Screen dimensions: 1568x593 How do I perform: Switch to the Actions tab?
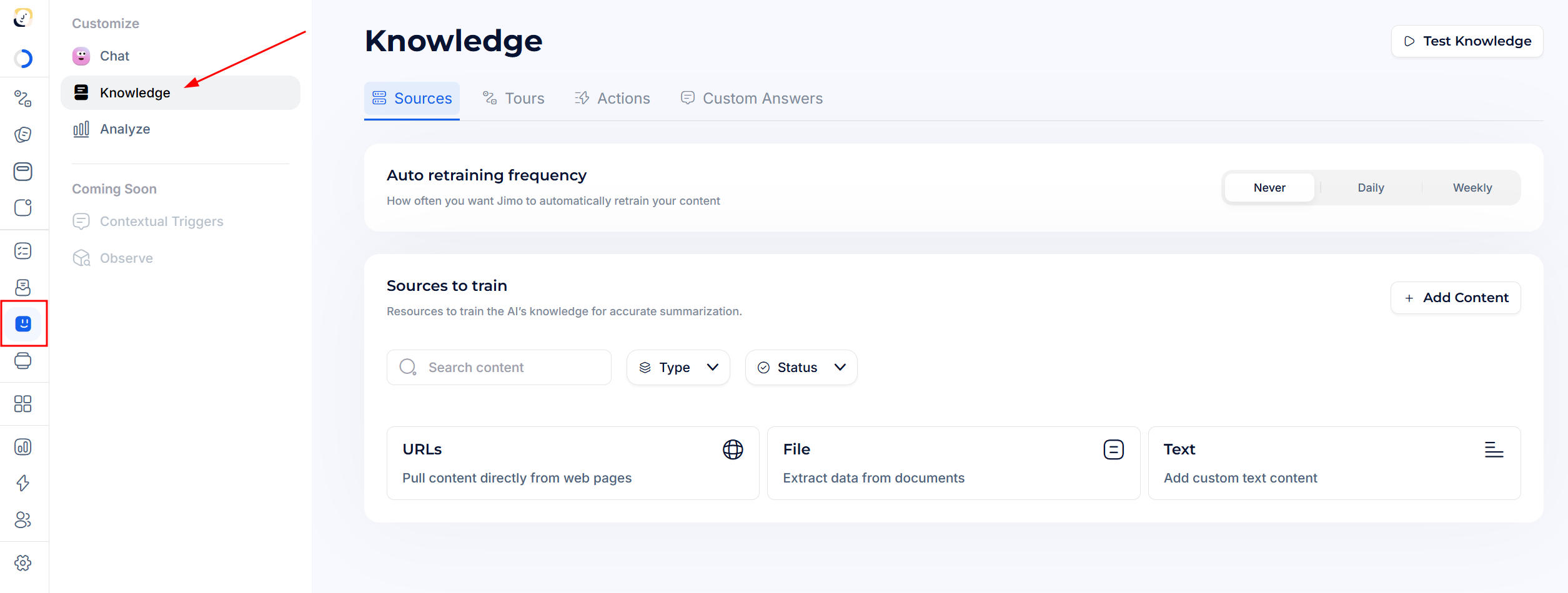(x=612, y=99)
